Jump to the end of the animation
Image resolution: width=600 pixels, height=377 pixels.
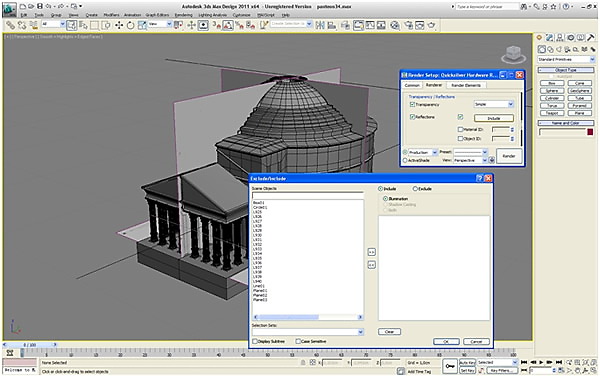[559, 362]
